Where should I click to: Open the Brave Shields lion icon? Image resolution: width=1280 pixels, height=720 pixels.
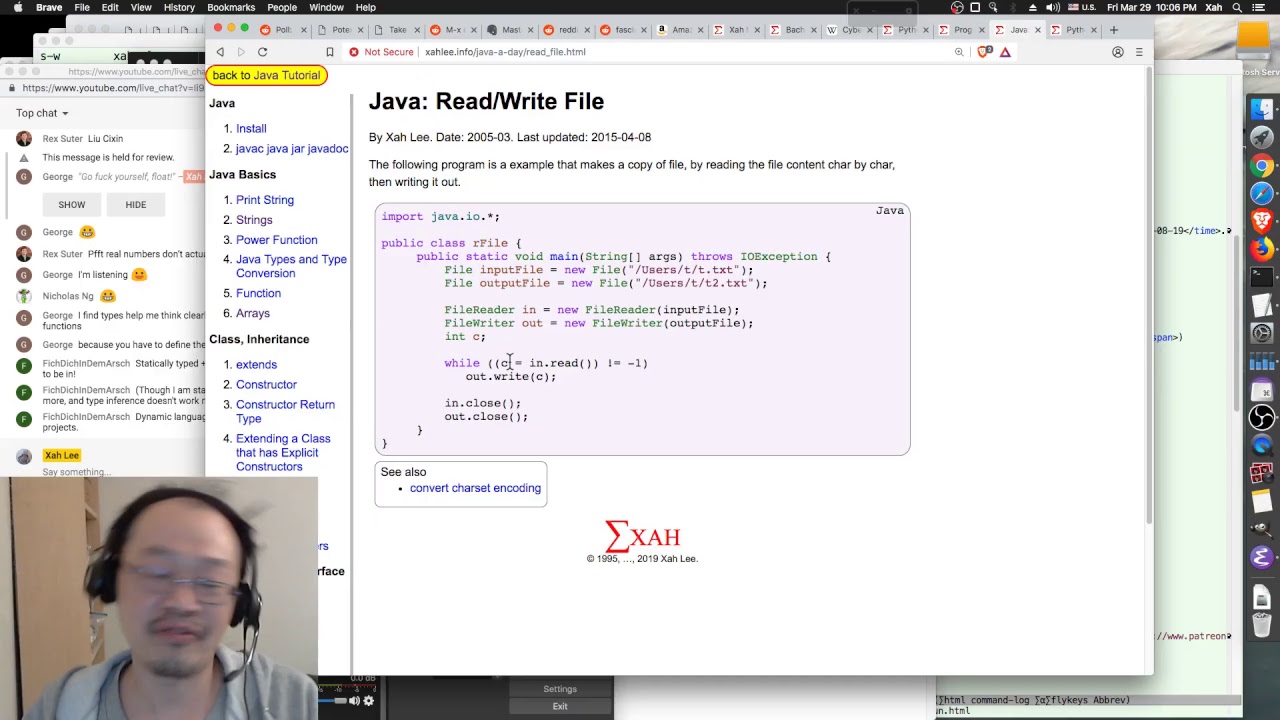coord(983,52)
